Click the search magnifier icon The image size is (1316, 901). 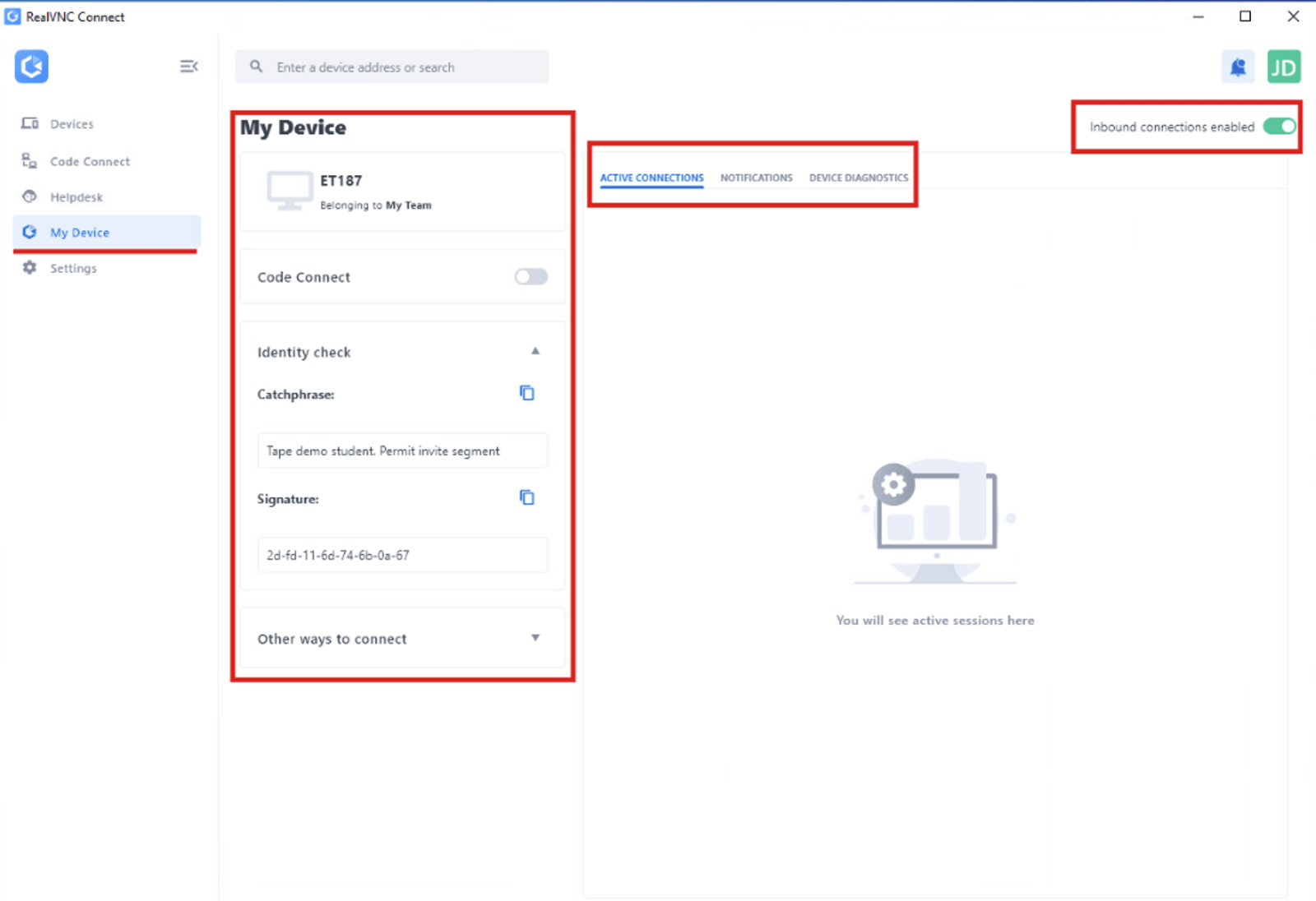[257, 67]
